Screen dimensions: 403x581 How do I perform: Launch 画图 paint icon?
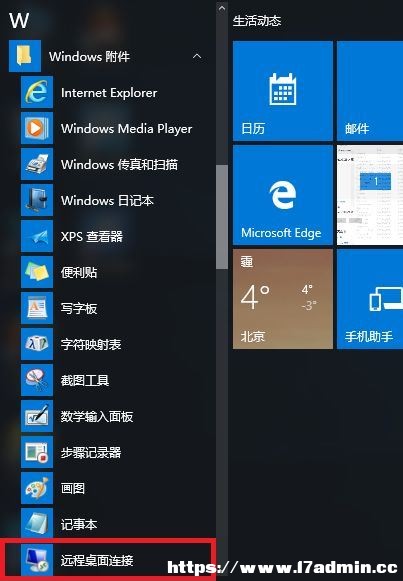37,488
